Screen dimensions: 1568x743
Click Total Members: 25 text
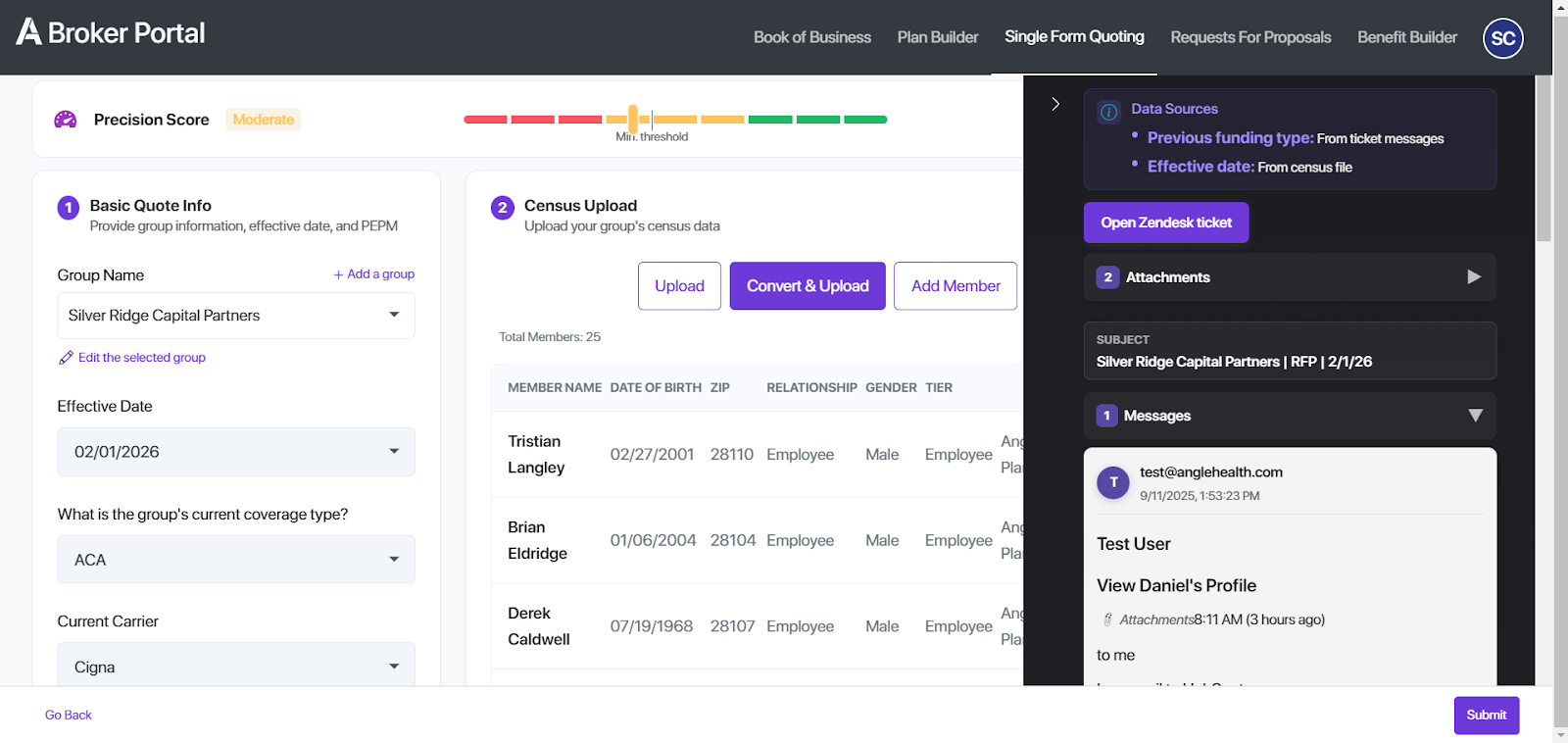tap(550, 337)
